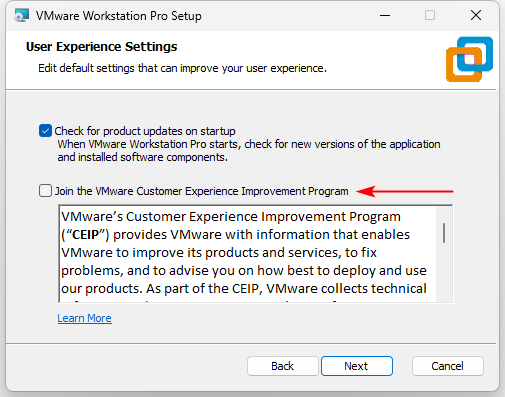Open the Learn More link
Screen dimensions: 505x397
point(84,318)
